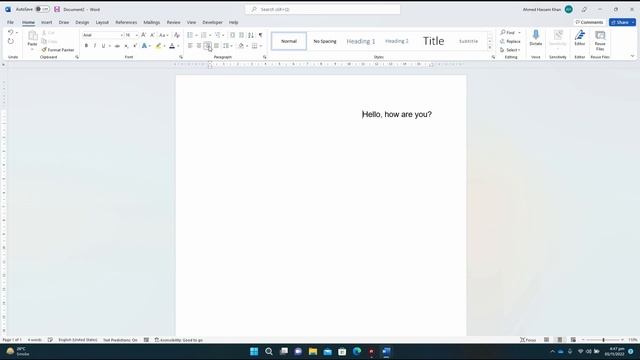Apply superscript formatting
The height and width of the screenshot is (360, 640).
(x=135, y=46)
